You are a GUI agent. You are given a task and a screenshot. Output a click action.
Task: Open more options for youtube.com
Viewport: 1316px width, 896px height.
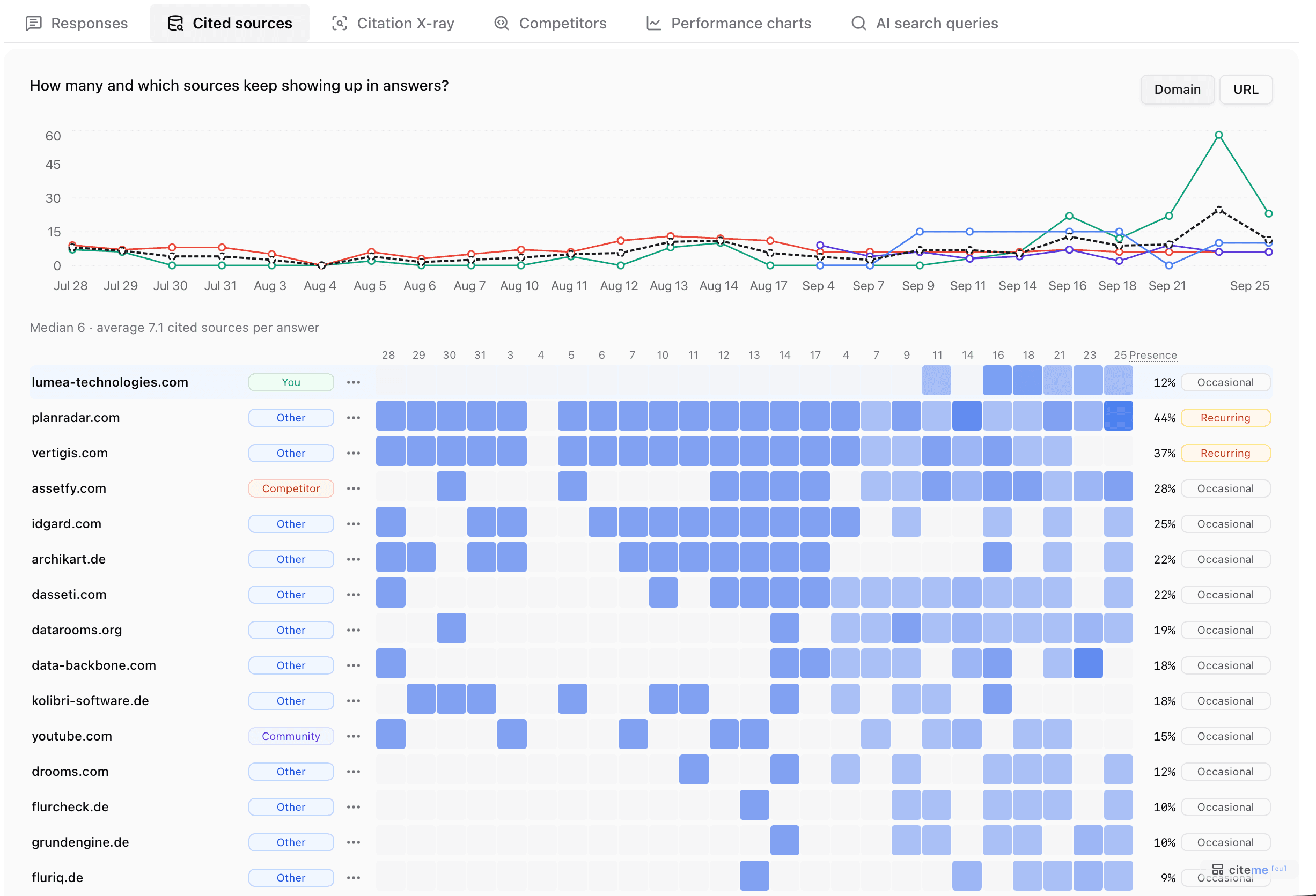coord(354,736)
